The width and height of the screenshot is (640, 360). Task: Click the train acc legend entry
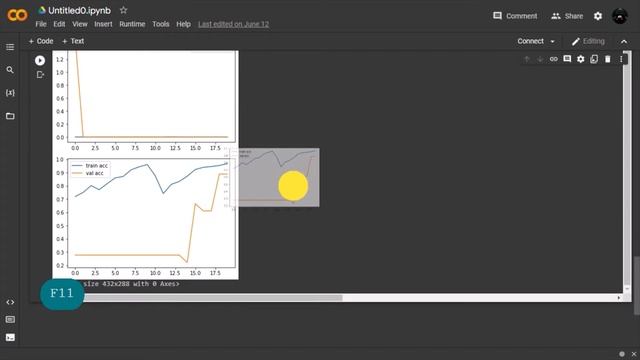tap(90, 166)
